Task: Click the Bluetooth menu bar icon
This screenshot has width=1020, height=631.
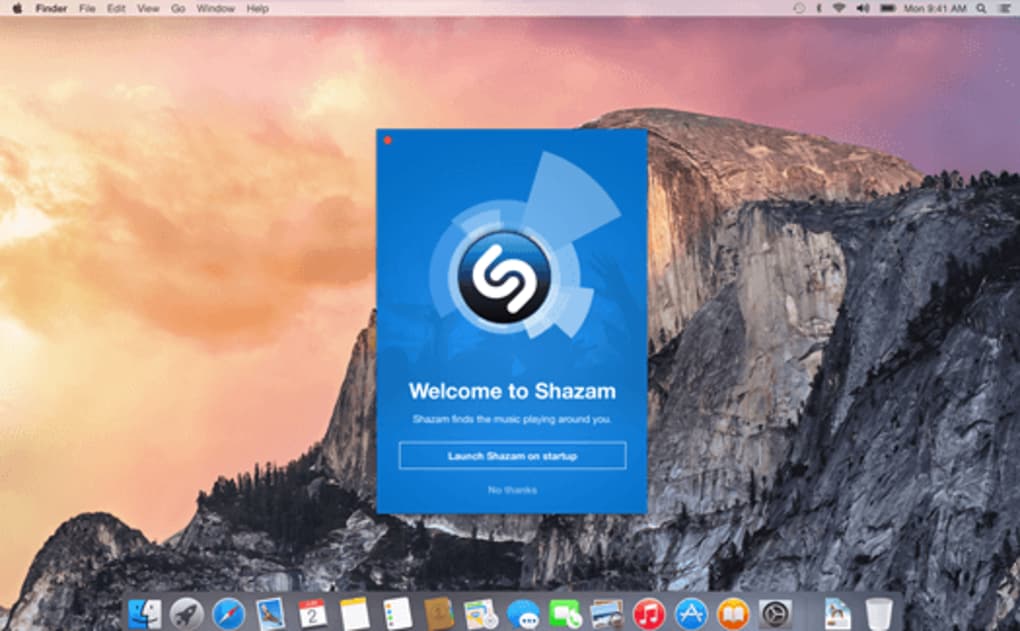Action: click(819, 8)
